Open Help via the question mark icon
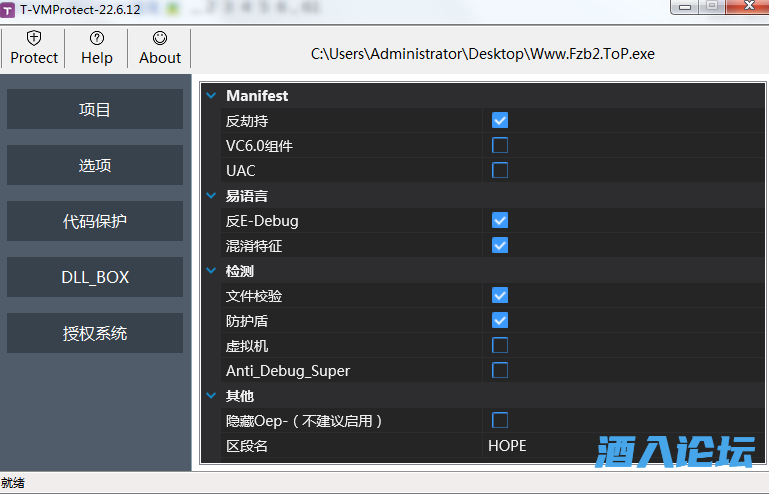The width and height of the screenshot is (769, 494). click(97, 38)
